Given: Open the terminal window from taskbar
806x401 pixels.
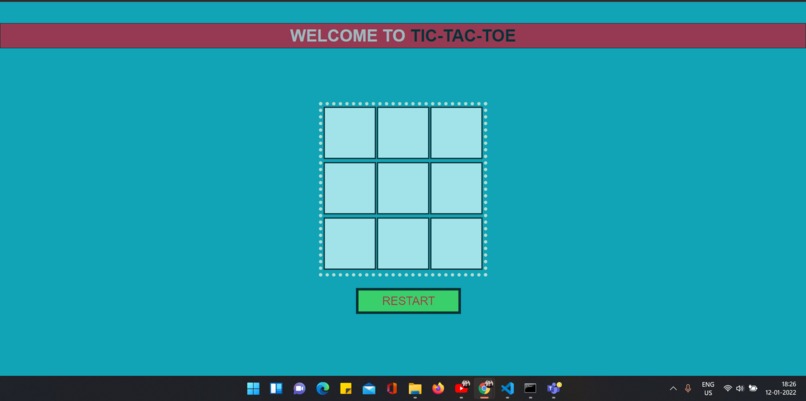Looking at the screenshot, I should (530, 389).
